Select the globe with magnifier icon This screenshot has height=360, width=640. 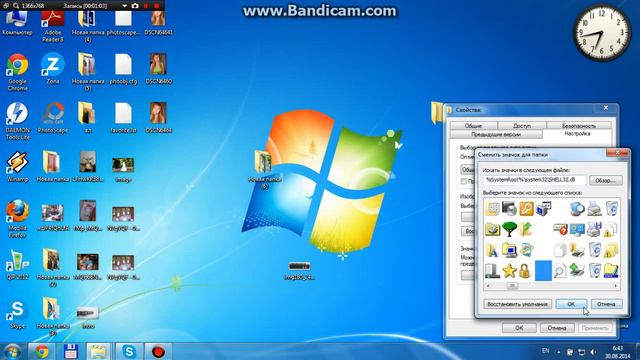click(577, 209)
